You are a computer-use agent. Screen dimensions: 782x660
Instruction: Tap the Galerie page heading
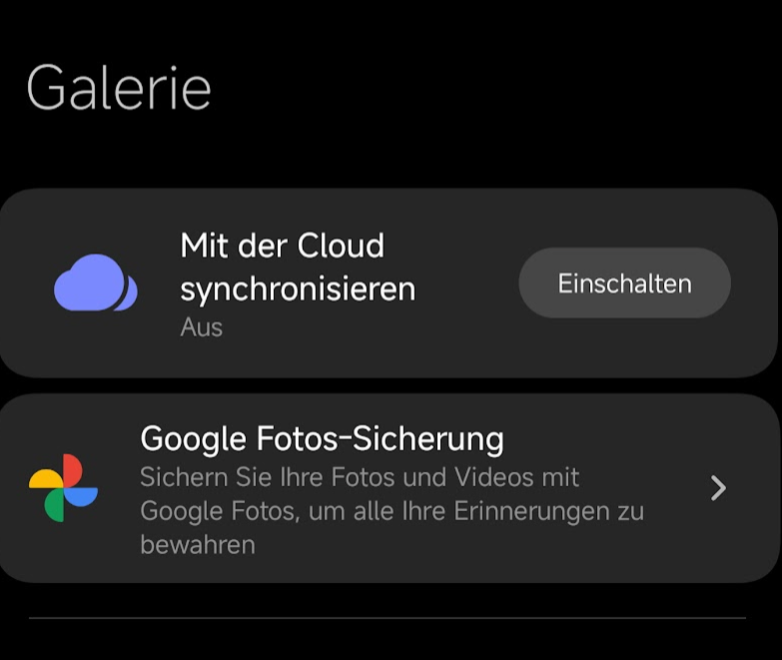[x=119, y=88]
